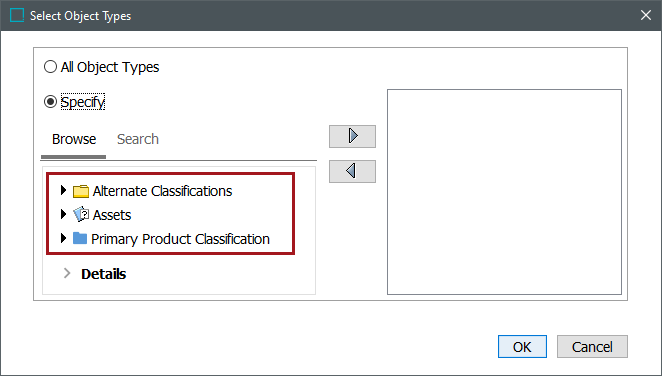Expand the Primary Product Classification node
The image size is (662, 376).
[x=63, y=238]
